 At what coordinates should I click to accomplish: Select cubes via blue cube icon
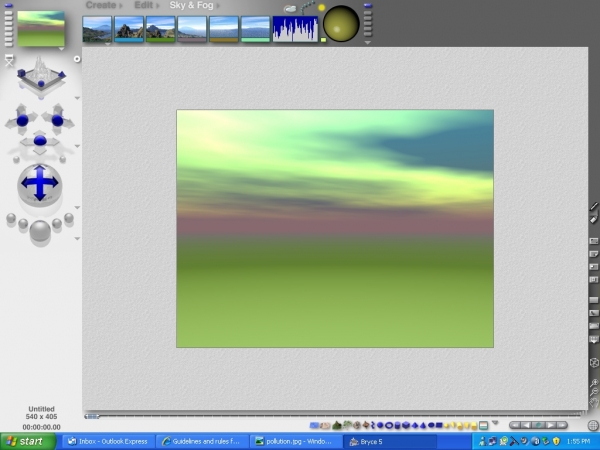pyautogui.click(x=406, y=425)
